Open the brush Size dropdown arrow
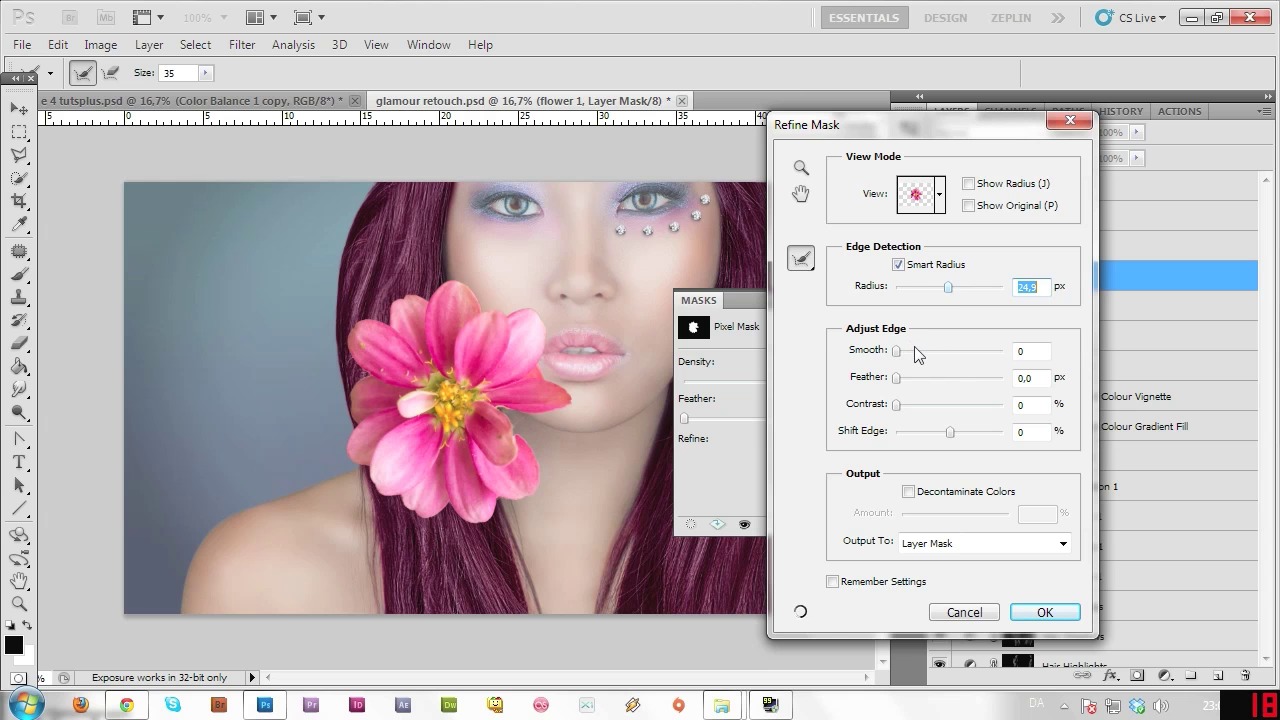 [205, 73]
